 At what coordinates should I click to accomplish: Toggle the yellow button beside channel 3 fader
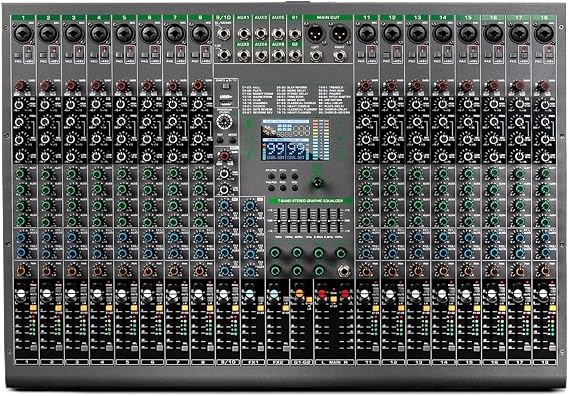point(84,308)
